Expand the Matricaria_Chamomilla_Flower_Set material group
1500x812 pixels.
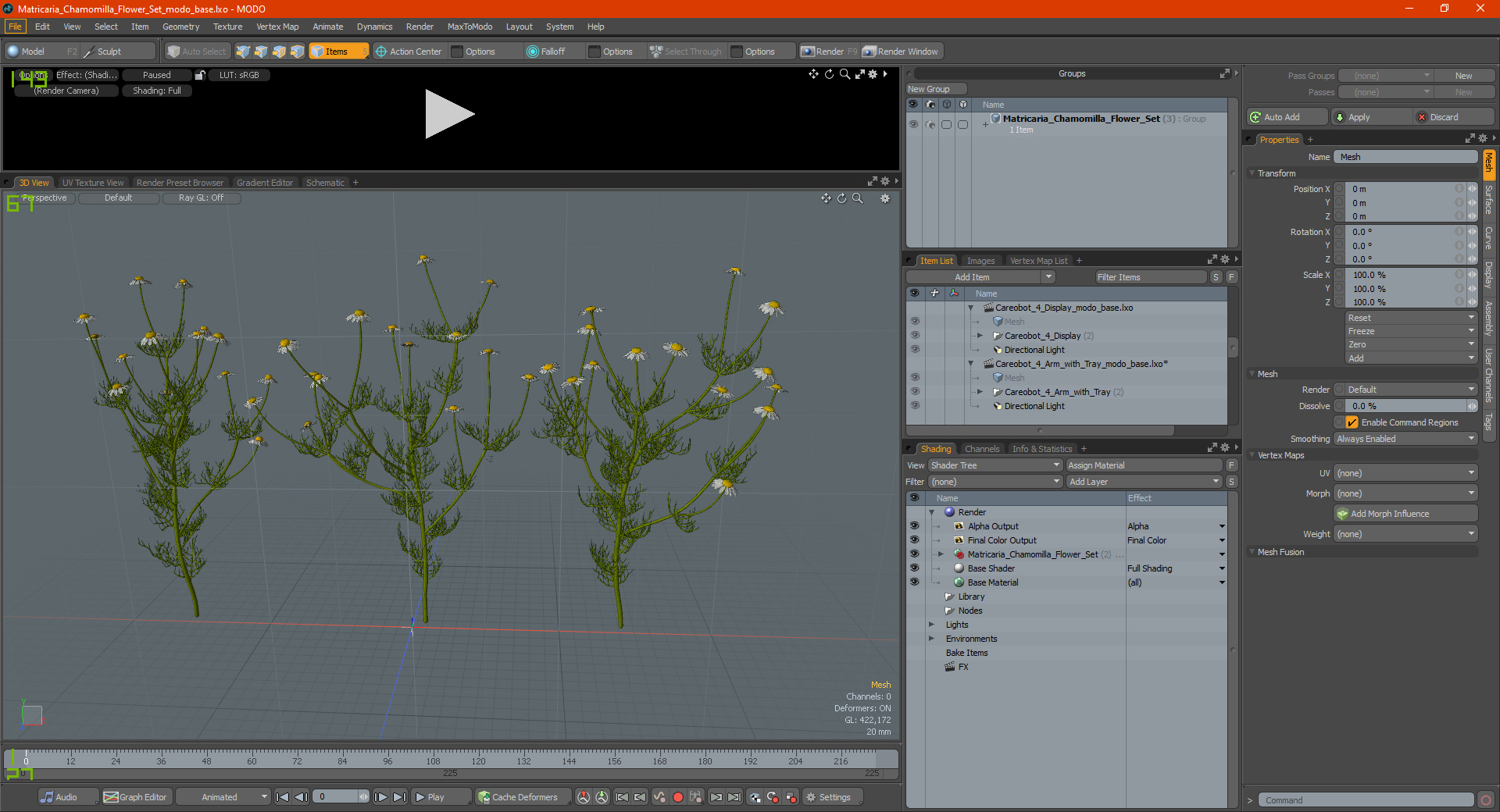pyautogui.click(x=941, y=554)
